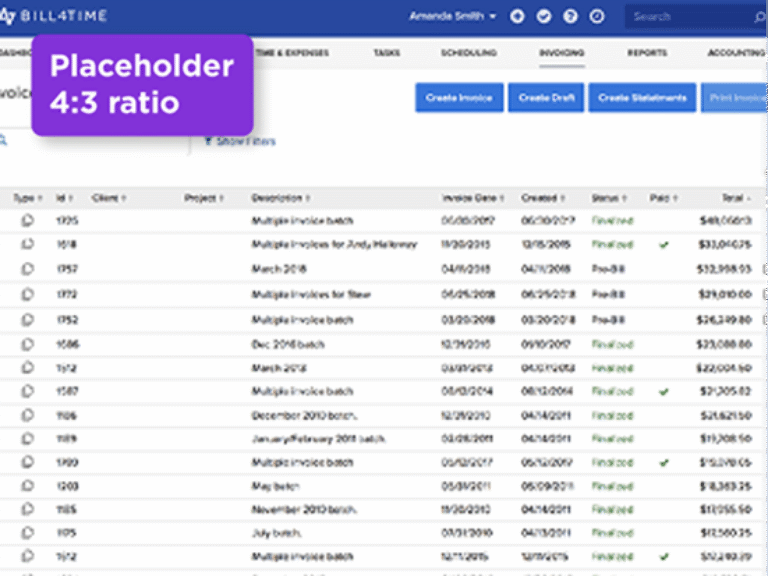Click the Create Statements button
768x576 pixels.
(x=642, y=97)
